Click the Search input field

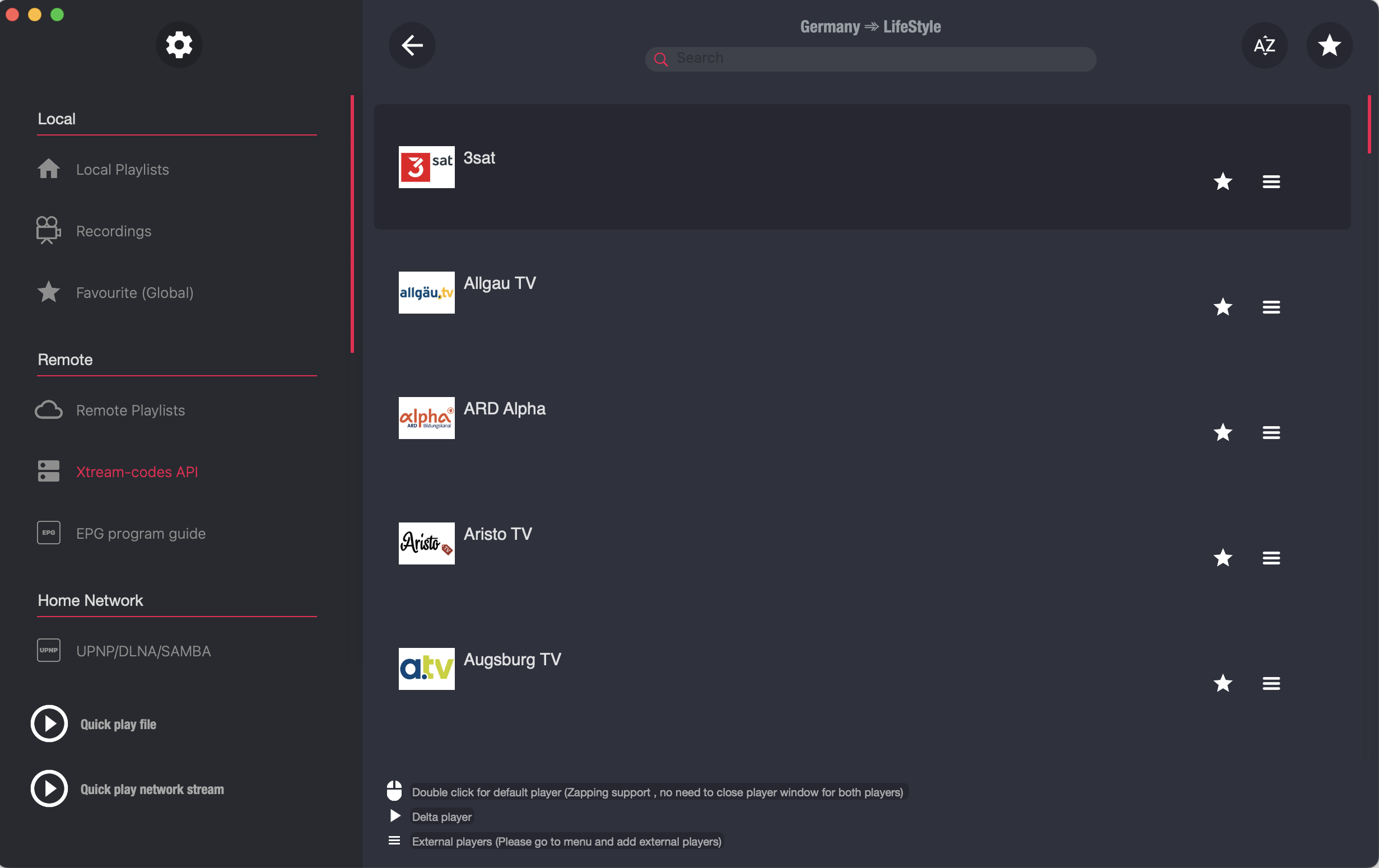coord(870,58)
